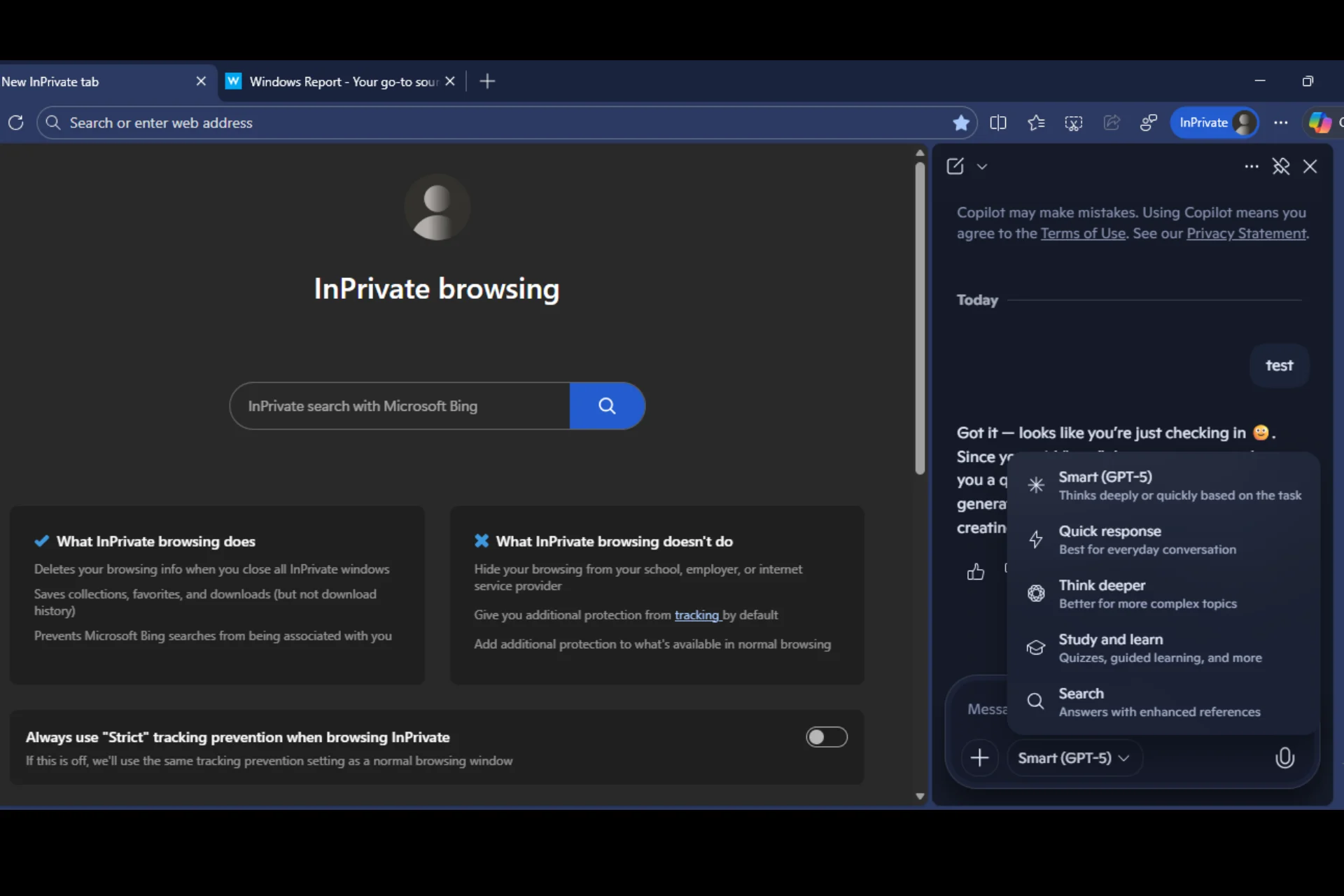Open the Favorites list icon

(x=1036, y=123)
